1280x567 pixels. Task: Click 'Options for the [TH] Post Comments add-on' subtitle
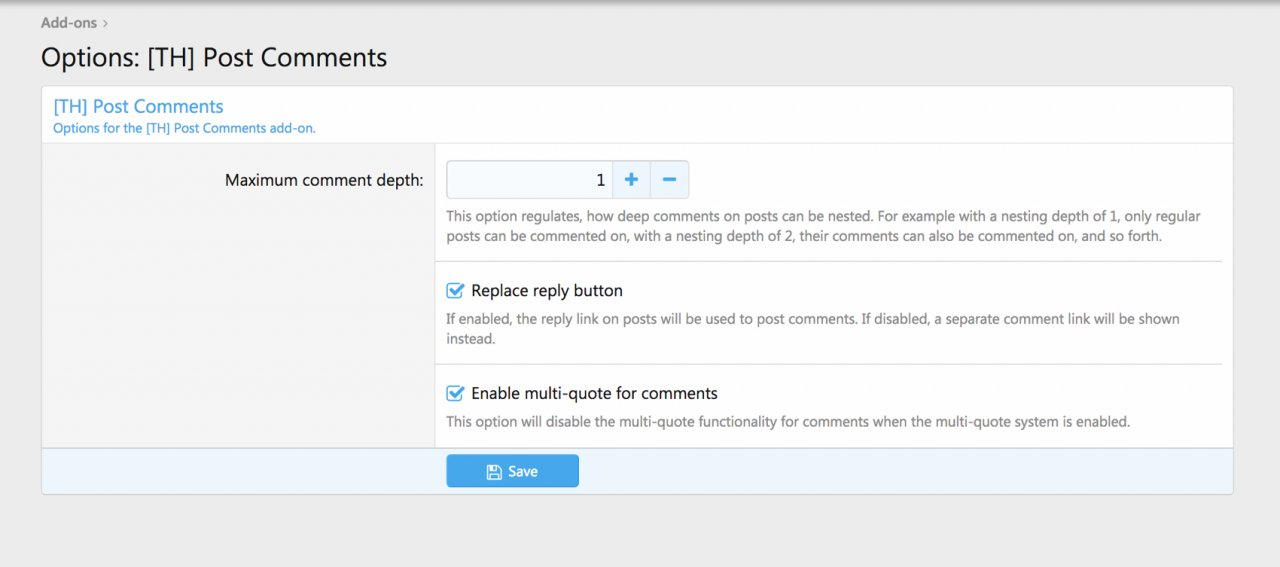coord(184,128)
